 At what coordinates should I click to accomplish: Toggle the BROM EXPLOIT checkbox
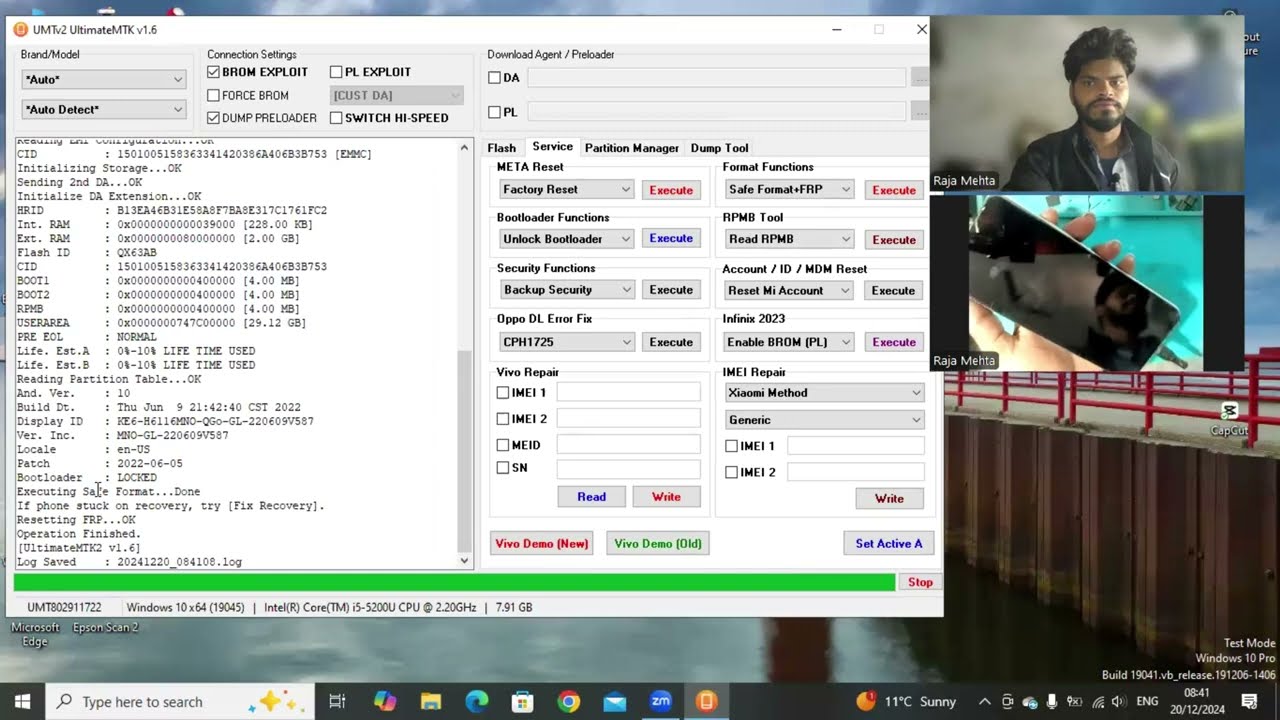point(213,72)
